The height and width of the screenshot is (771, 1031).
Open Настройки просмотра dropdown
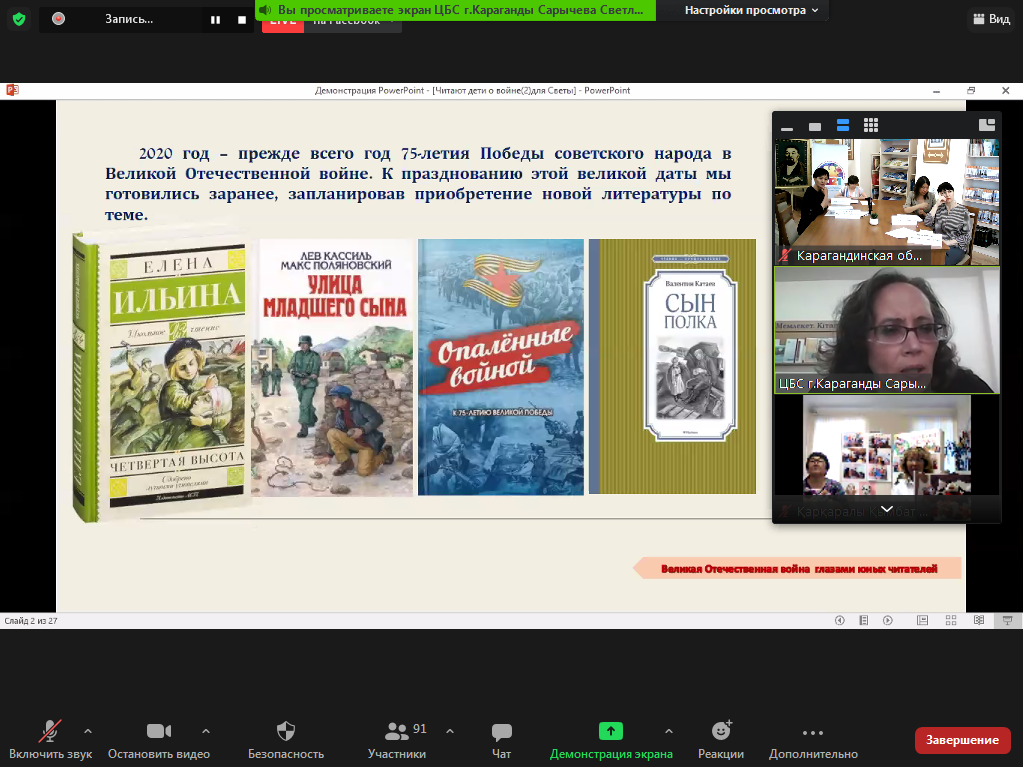point(751,10)
